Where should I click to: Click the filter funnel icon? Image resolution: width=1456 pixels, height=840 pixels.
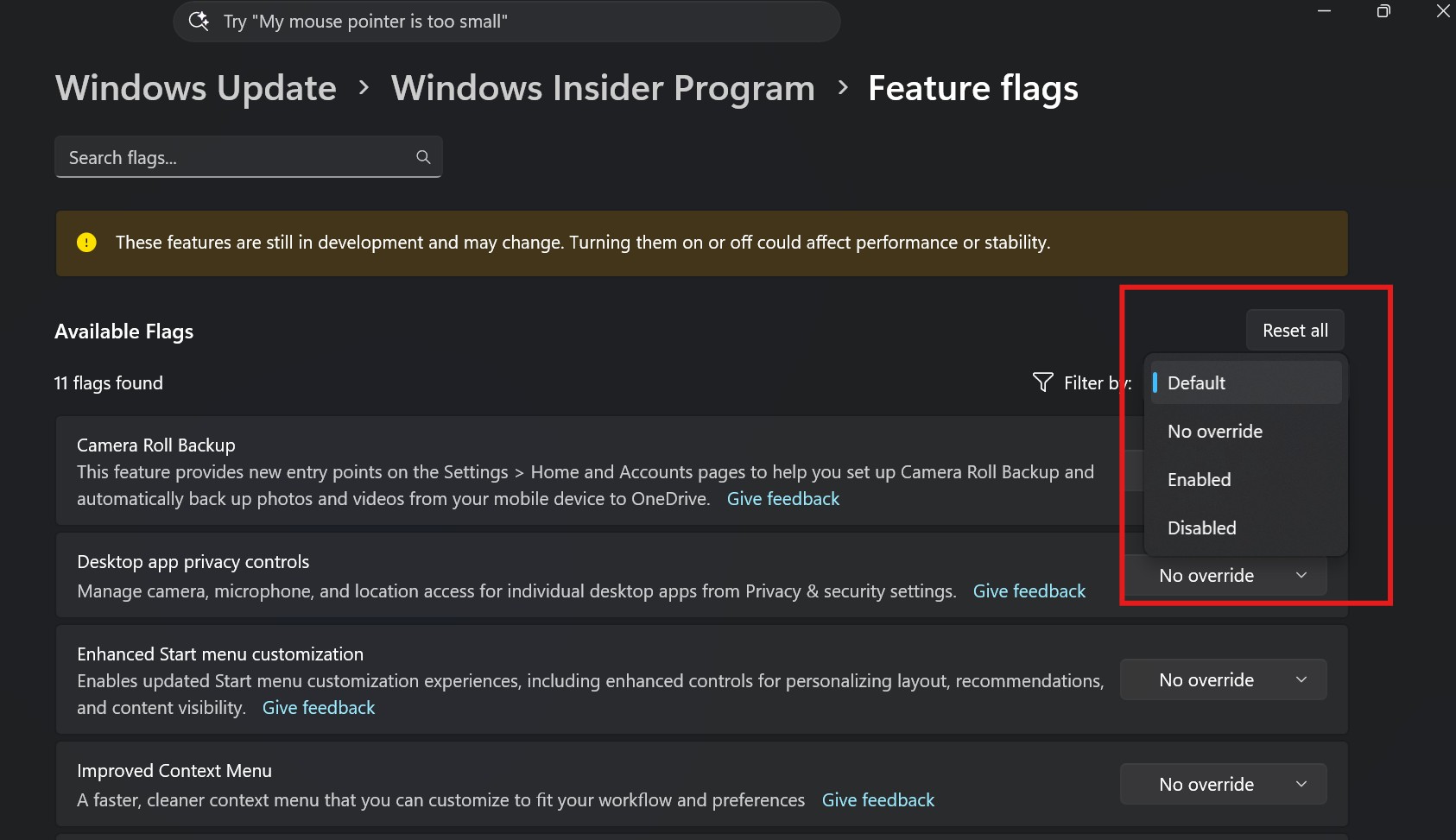coord(1042,382)
